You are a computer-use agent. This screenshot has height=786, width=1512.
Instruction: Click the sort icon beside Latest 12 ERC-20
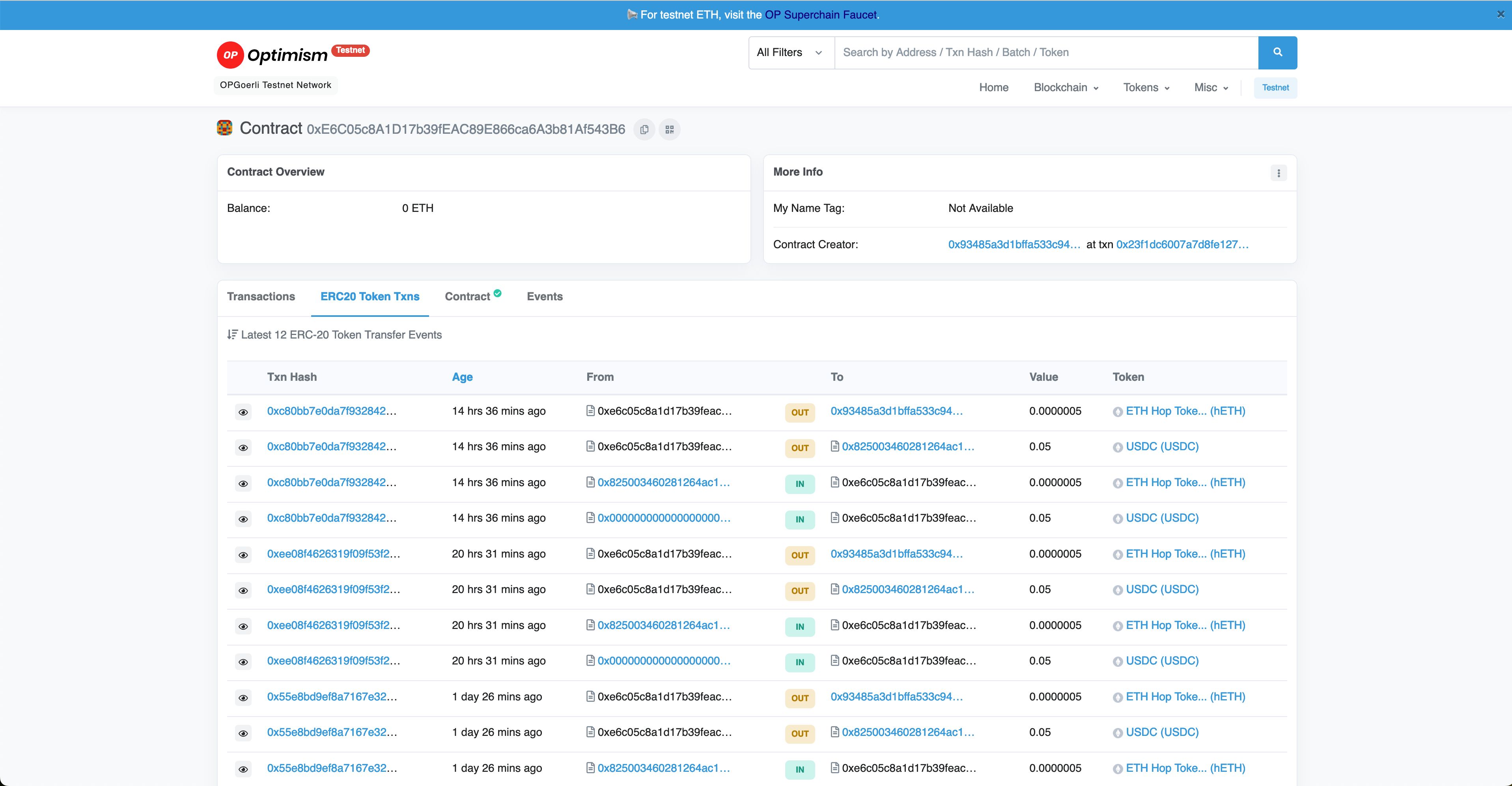pyautogui.click(x=232, y=334)
